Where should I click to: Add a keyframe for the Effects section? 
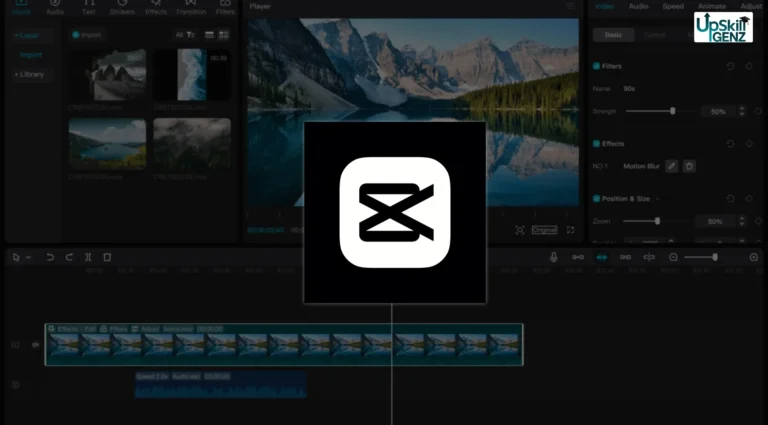[x=749, y=143]
